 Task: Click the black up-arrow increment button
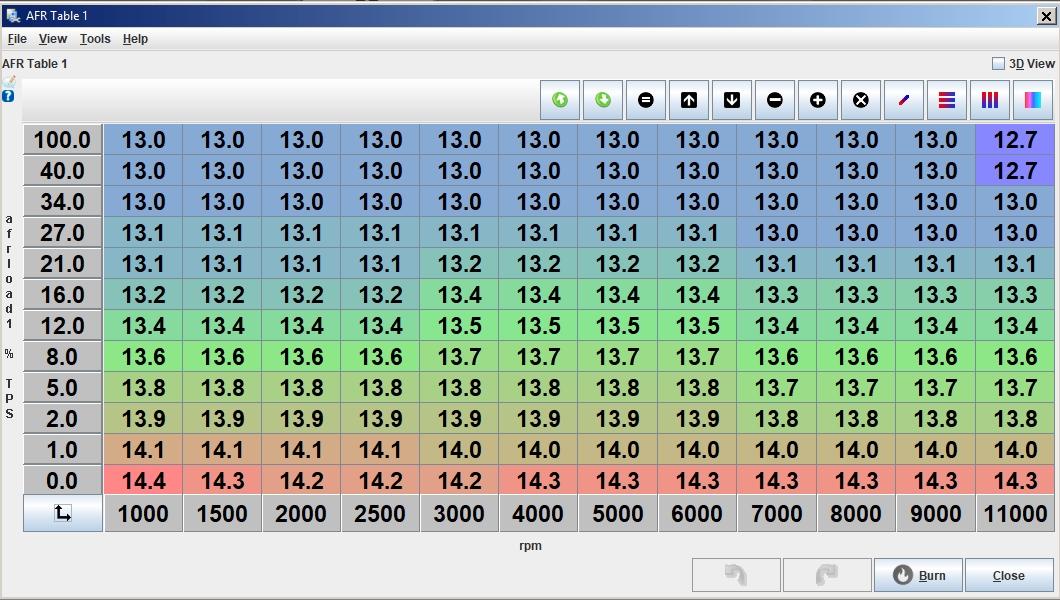[x=689, y=100]
